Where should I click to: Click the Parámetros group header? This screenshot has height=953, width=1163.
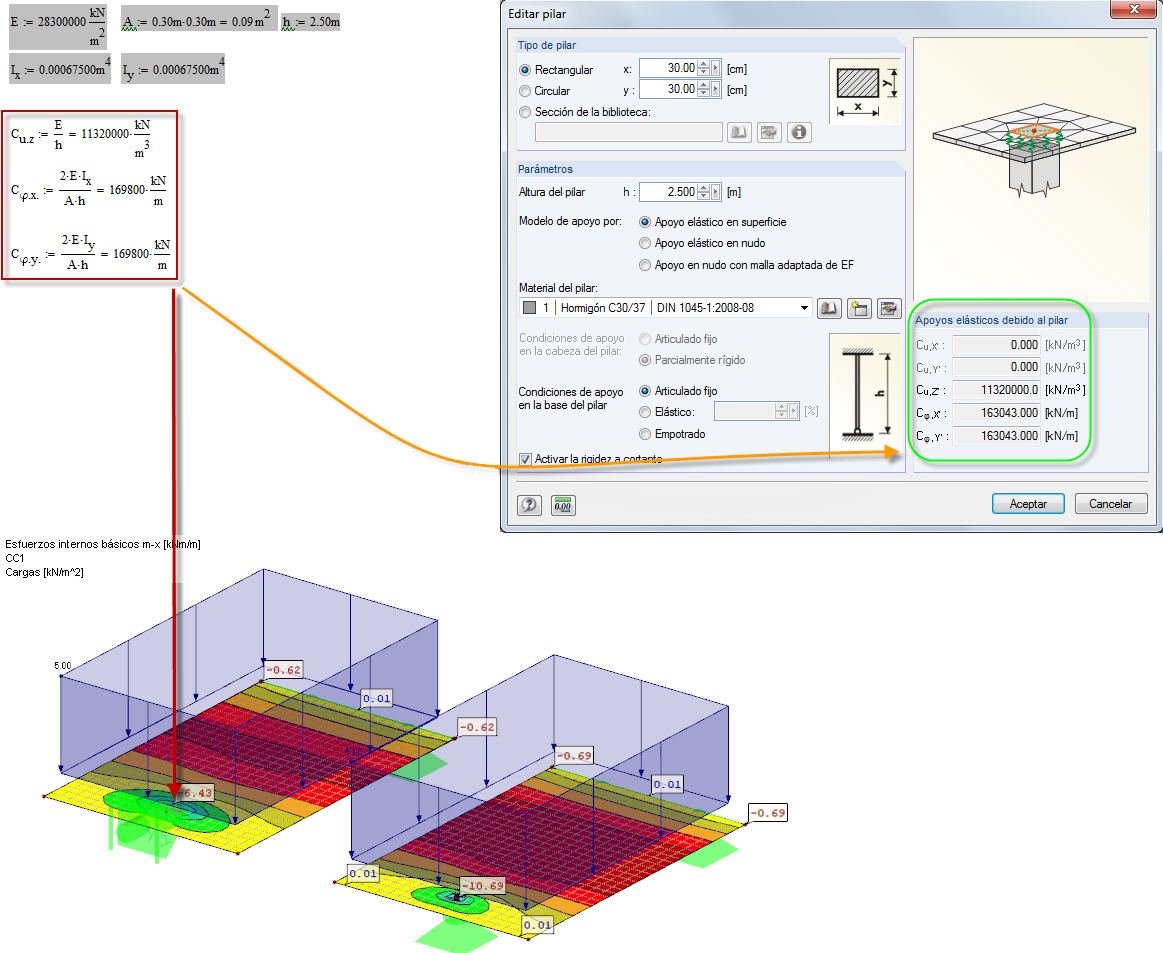tap(545, 169)
